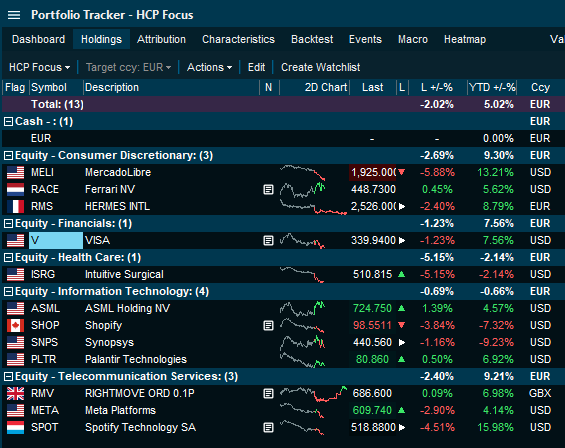Sort by the Last column header
This screenshot has height=448, width=565.
tap(373, 88)
